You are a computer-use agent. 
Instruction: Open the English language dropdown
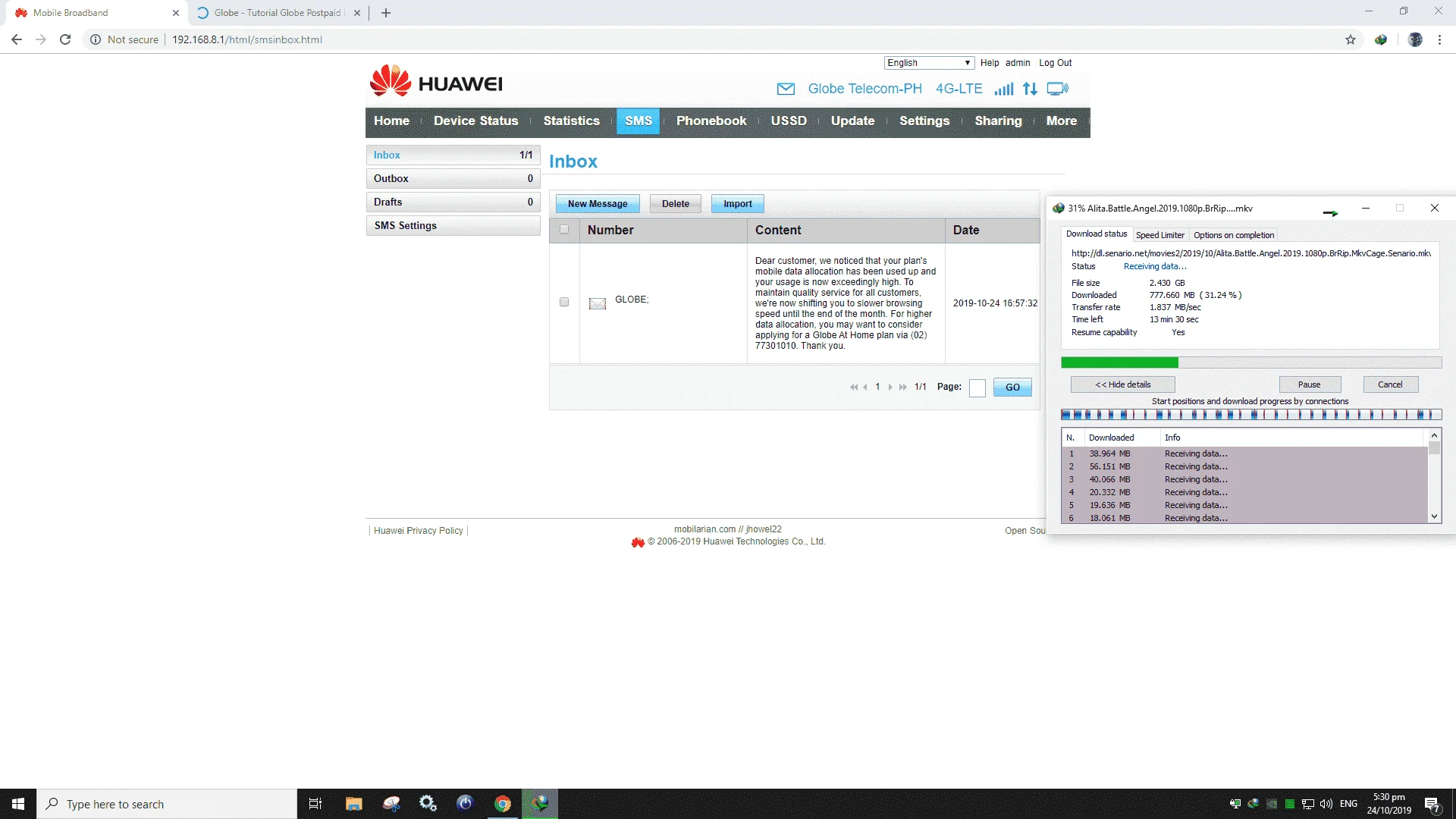click(929, 63)
